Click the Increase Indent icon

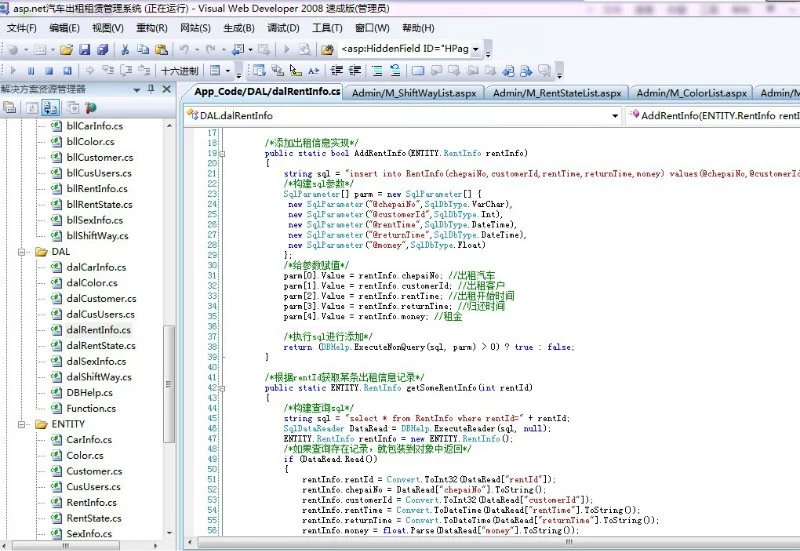pyautogui.click(x=355, y=70)
